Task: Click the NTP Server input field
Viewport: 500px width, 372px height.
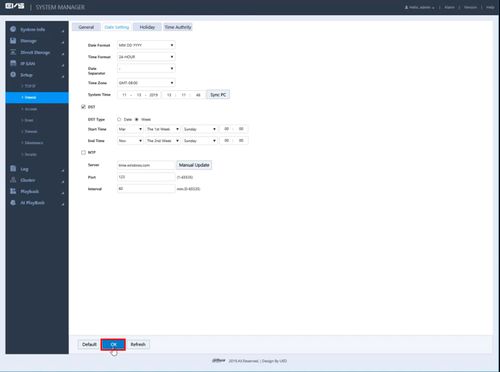Action: [x=146, y=165]
